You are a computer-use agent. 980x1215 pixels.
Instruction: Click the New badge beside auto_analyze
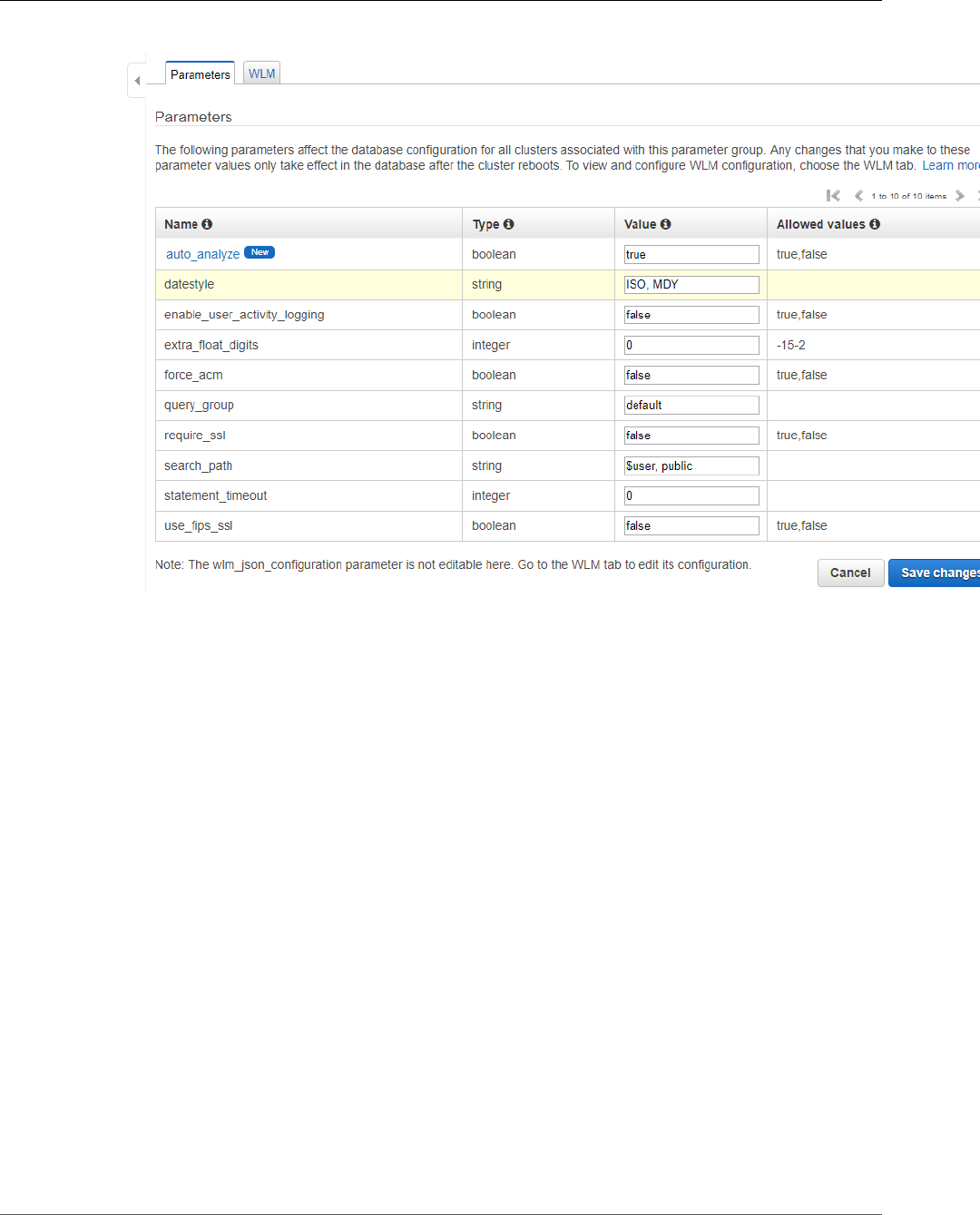(260, 252)
